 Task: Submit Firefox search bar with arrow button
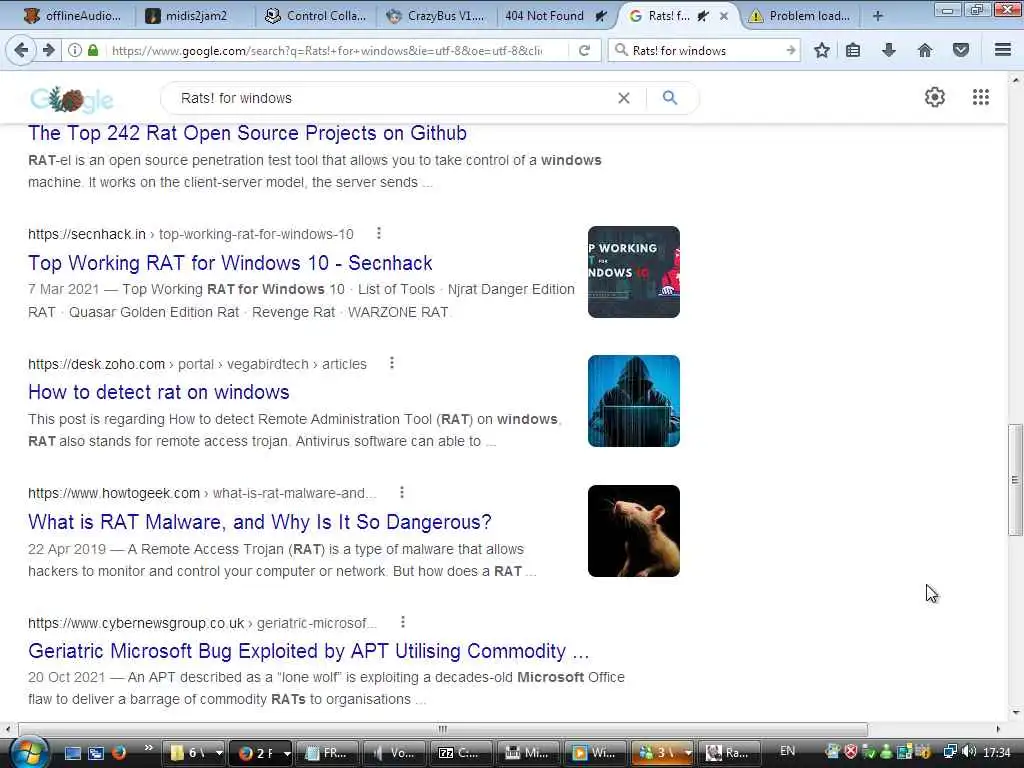(x=790, y=50)
